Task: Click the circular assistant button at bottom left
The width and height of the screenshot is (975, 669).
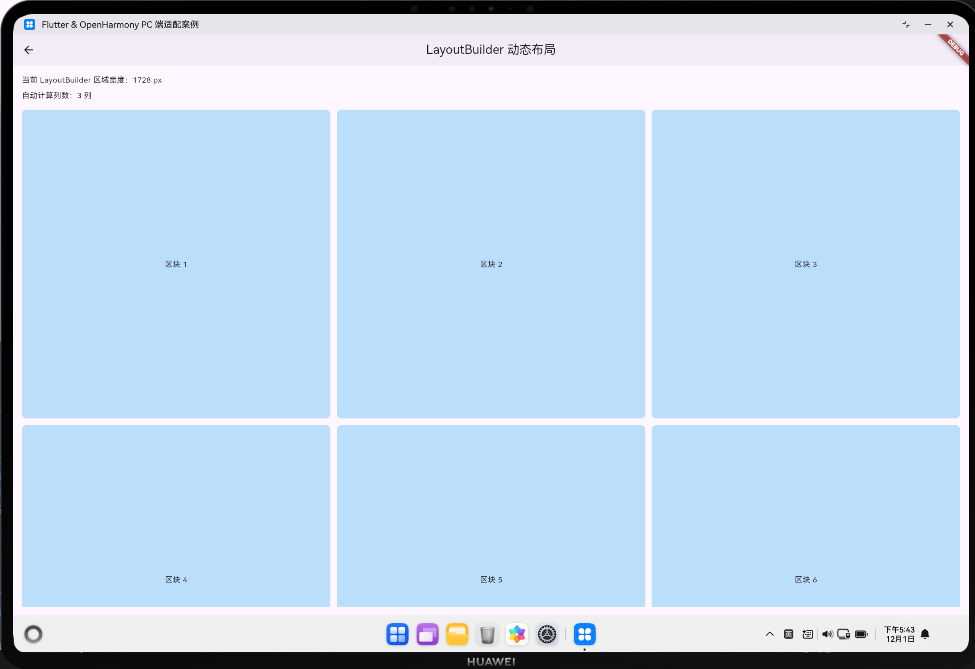Action: coord(33,634)
